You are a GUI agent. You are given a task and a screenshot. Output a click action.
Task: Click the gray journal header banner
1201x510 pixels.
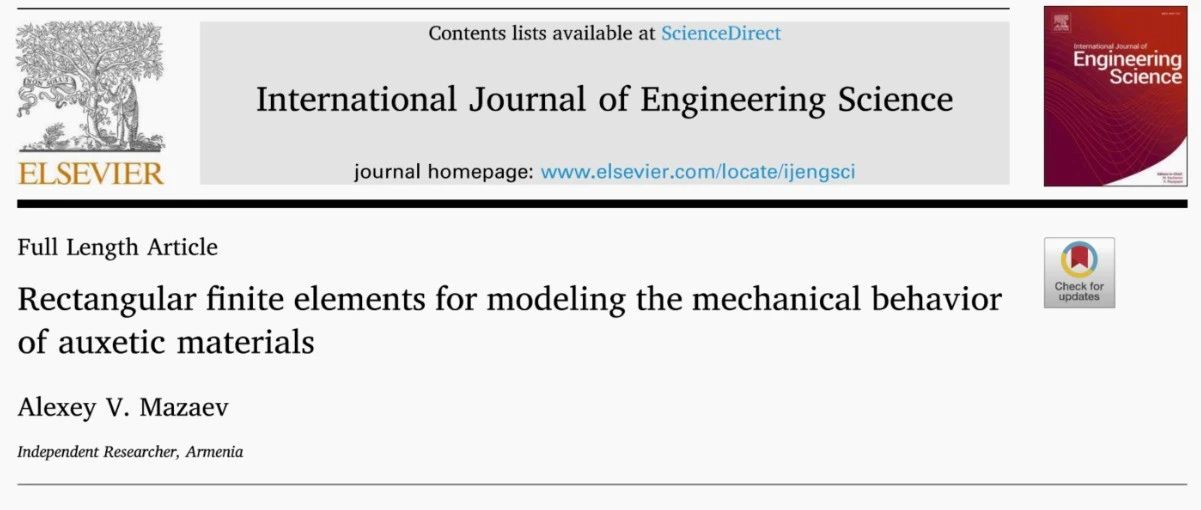tap(604, 104)
